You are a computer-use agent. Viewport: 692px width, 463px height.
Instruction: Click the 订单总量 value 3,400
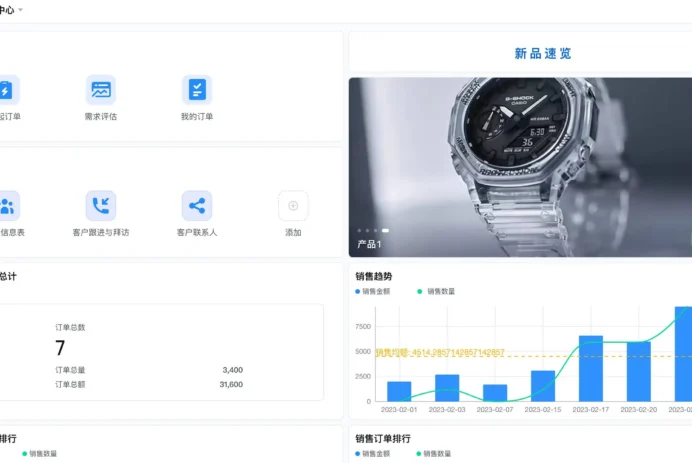[x=233, y=370]
